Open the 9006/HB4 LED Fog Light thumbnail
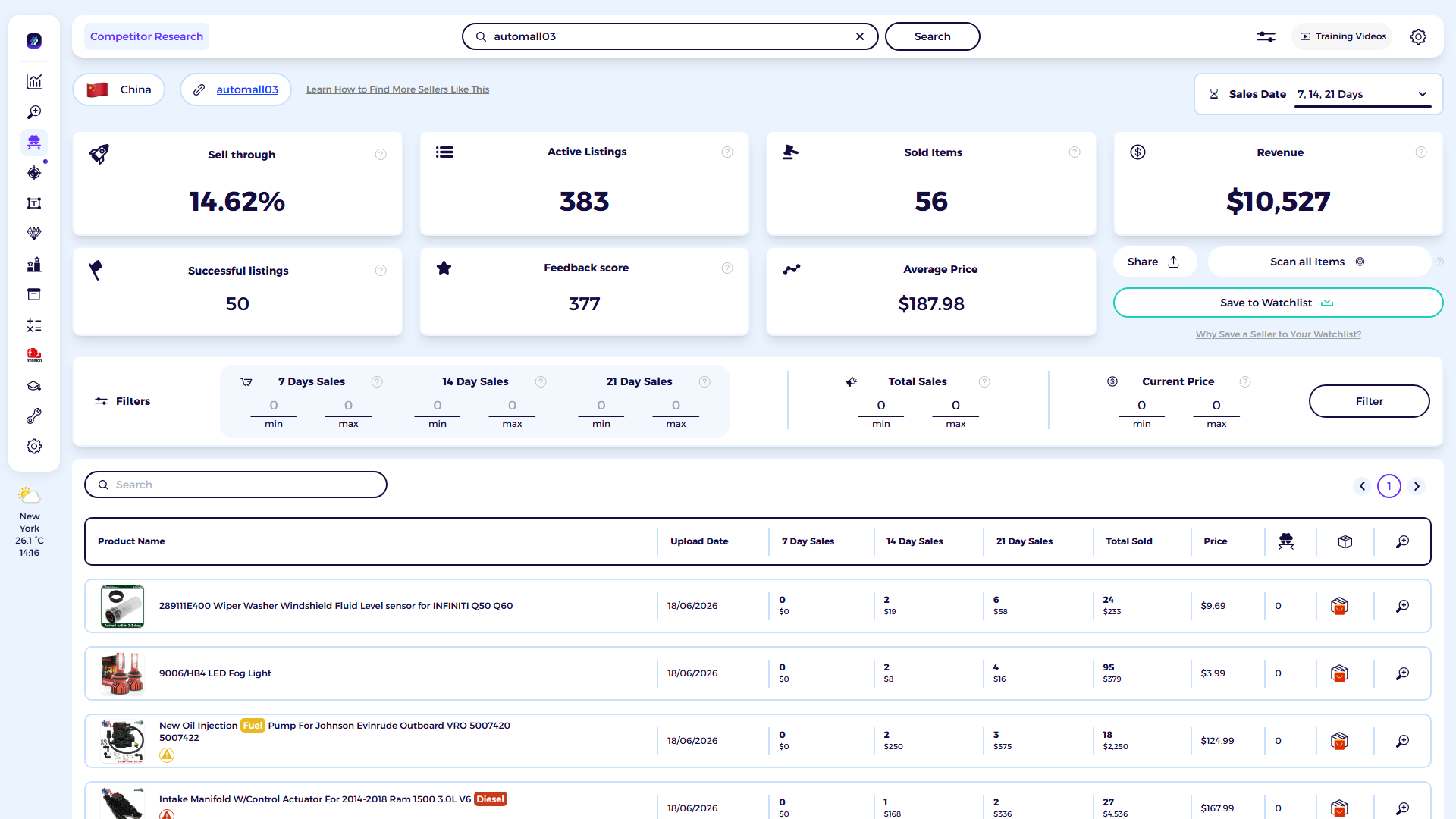The height and width of the screenshot is (819, 1456). [122, 673]
